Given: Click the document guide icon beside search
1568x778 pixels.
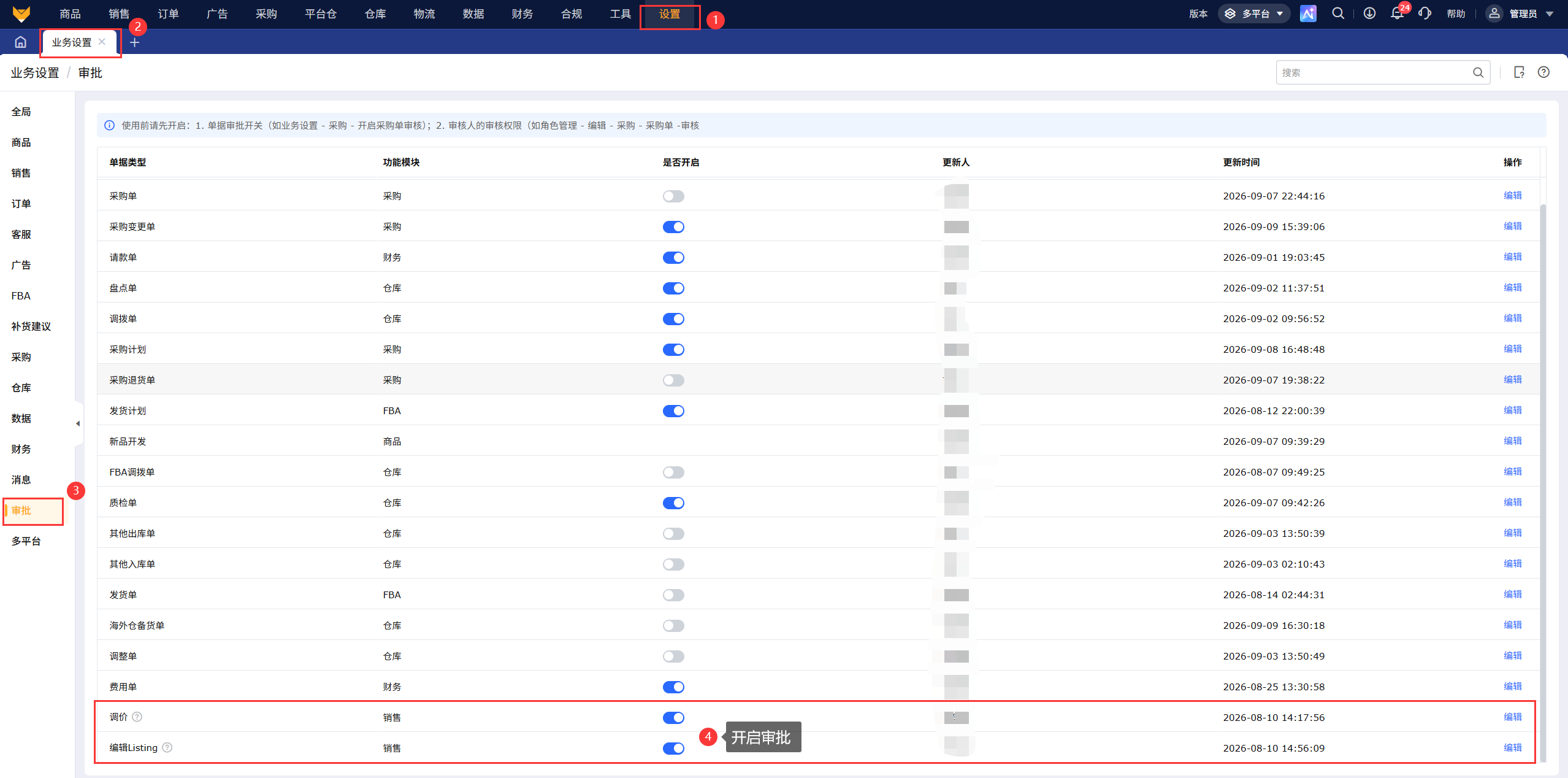Looking at the screenshot, I should [x=1519, y=72].
